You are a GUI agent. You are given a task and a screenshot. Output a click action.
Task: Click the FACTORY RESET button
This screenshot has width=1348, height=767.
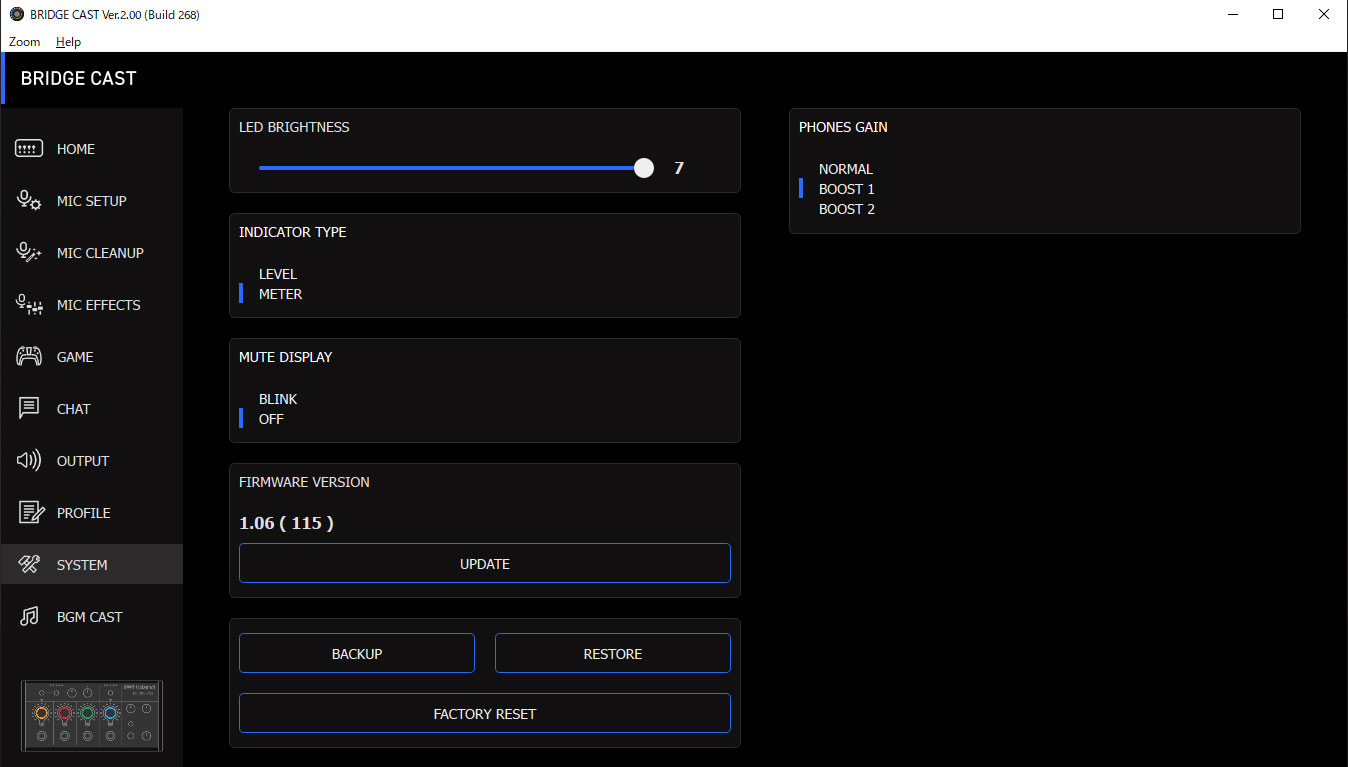pyautogui.click(x=485, y=713)
